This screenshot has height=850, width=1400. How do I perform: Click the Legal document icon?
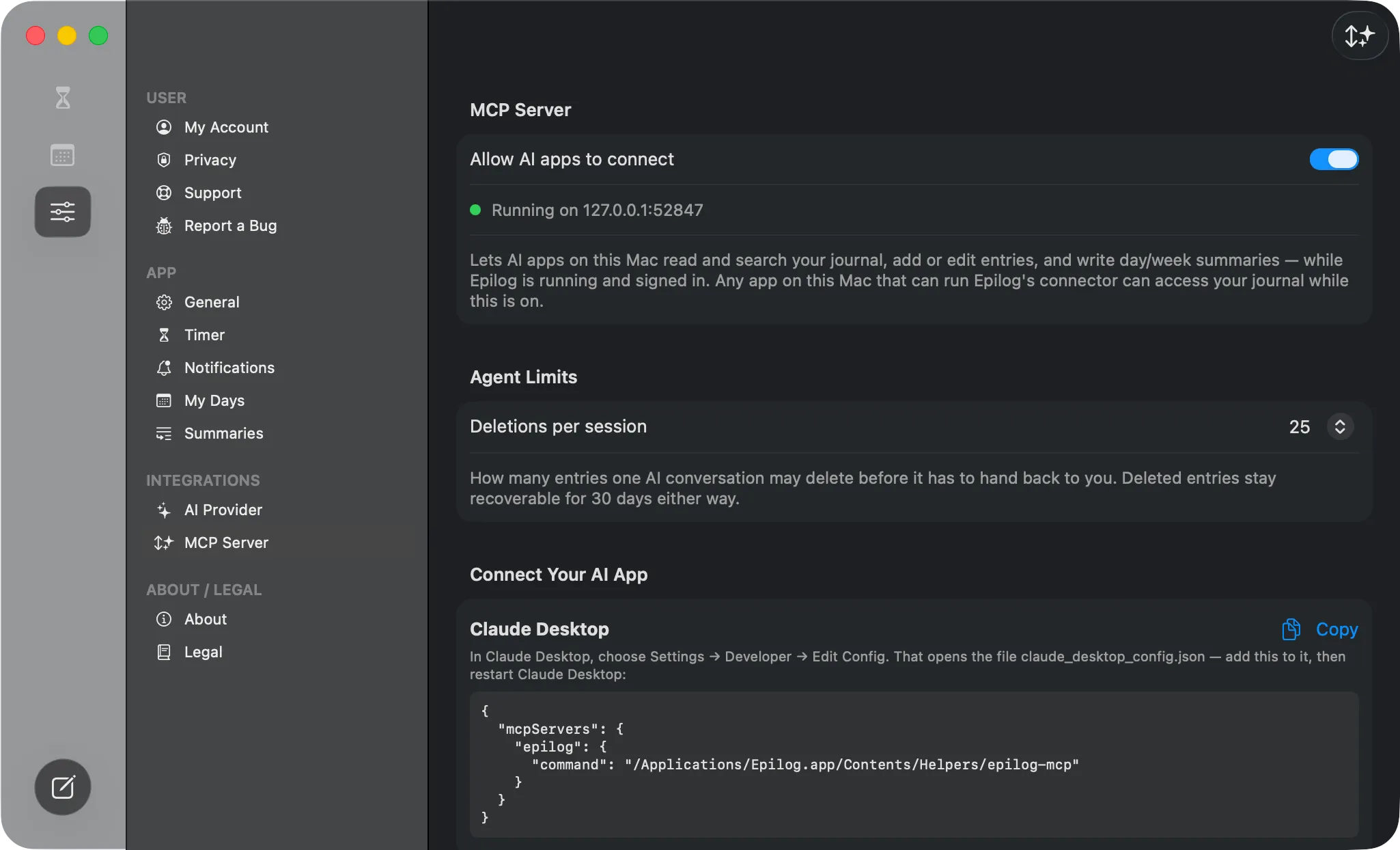[164, 652]
